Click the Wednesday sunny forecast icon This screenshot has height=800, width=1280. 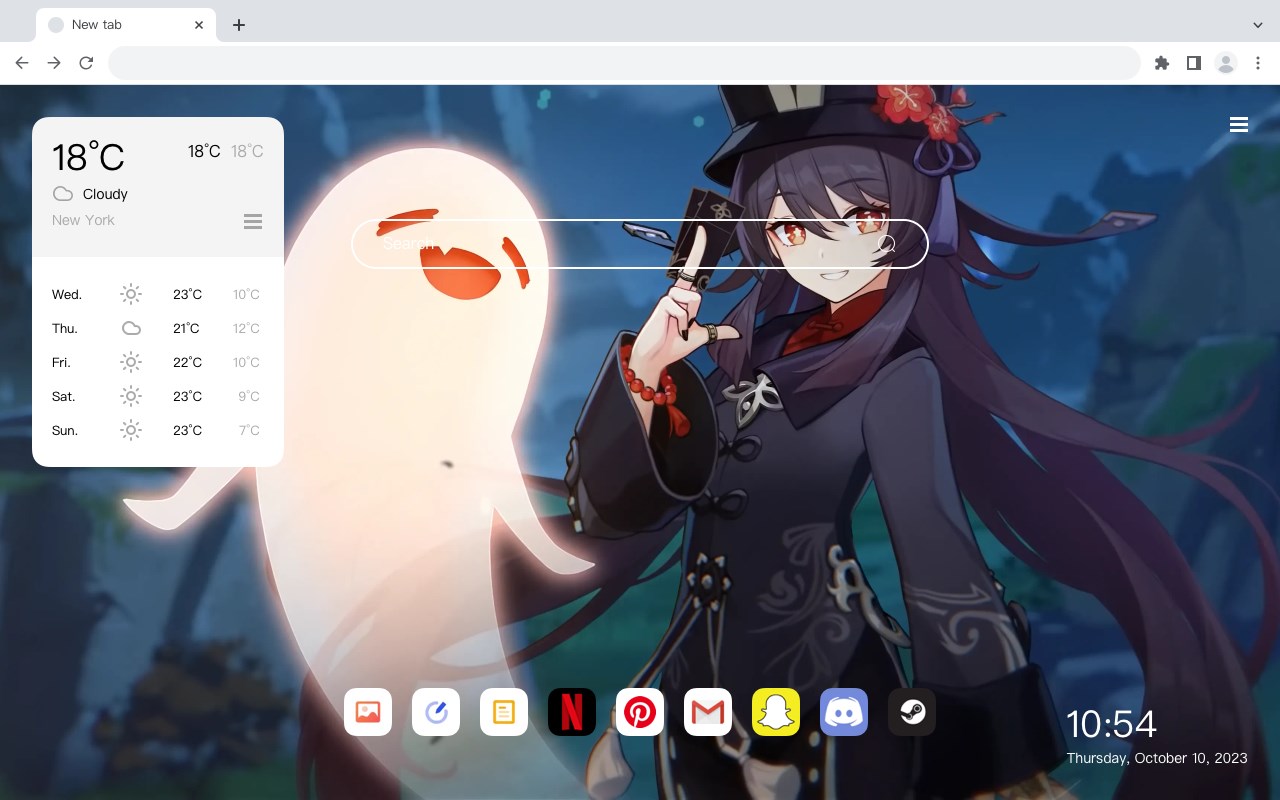tap(131, 294)
